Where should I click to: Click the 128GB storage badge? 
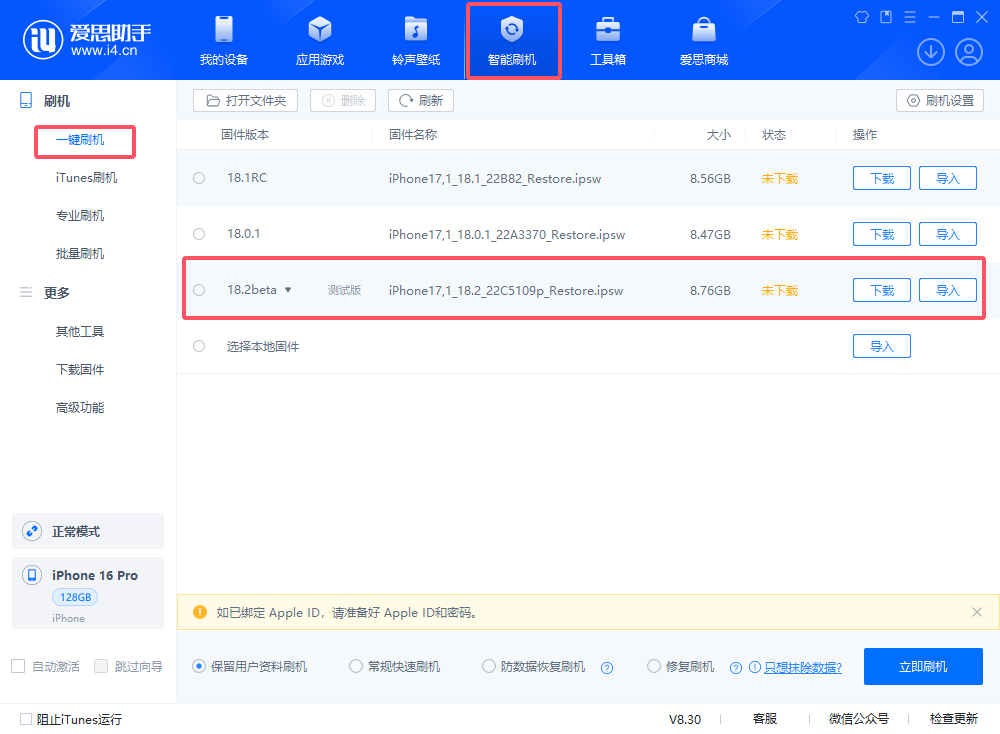coord(75,598)
